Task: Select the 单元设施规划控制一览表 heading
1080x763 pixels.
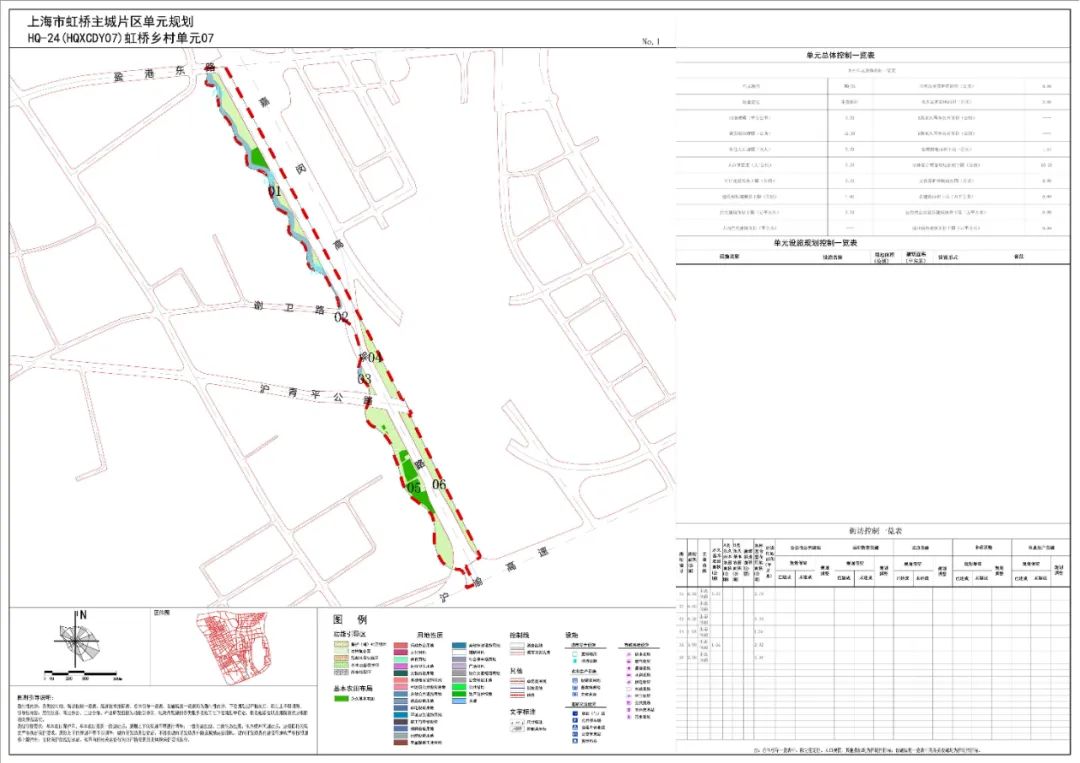Action: pyautogui.click(x=816, y=243)
